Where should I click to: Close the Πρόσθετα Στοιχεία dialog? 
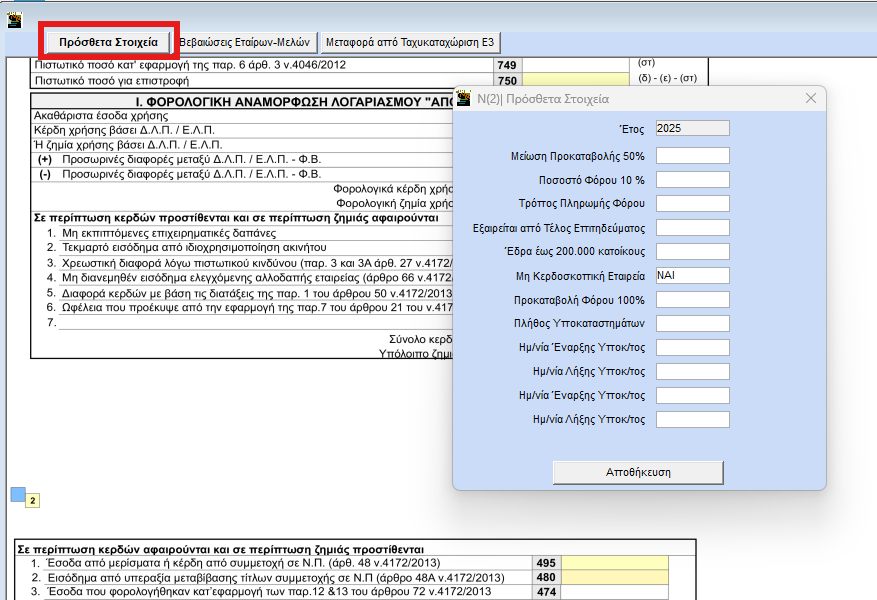811,98
